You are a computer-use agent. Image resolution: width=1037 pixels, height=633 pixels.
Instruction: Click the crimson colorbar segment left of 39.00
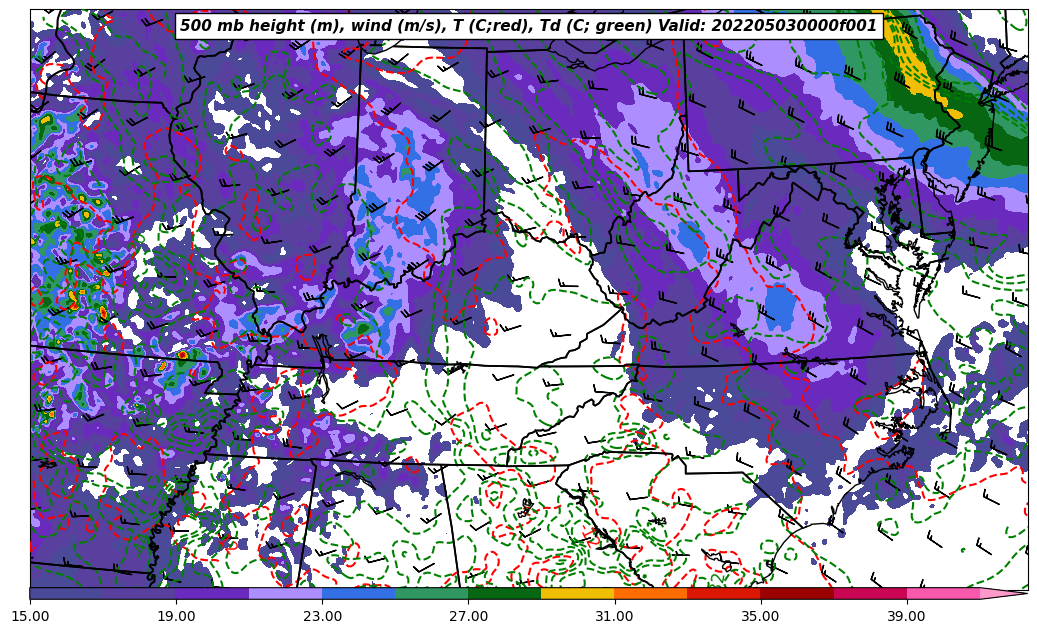tap(870, 593)
